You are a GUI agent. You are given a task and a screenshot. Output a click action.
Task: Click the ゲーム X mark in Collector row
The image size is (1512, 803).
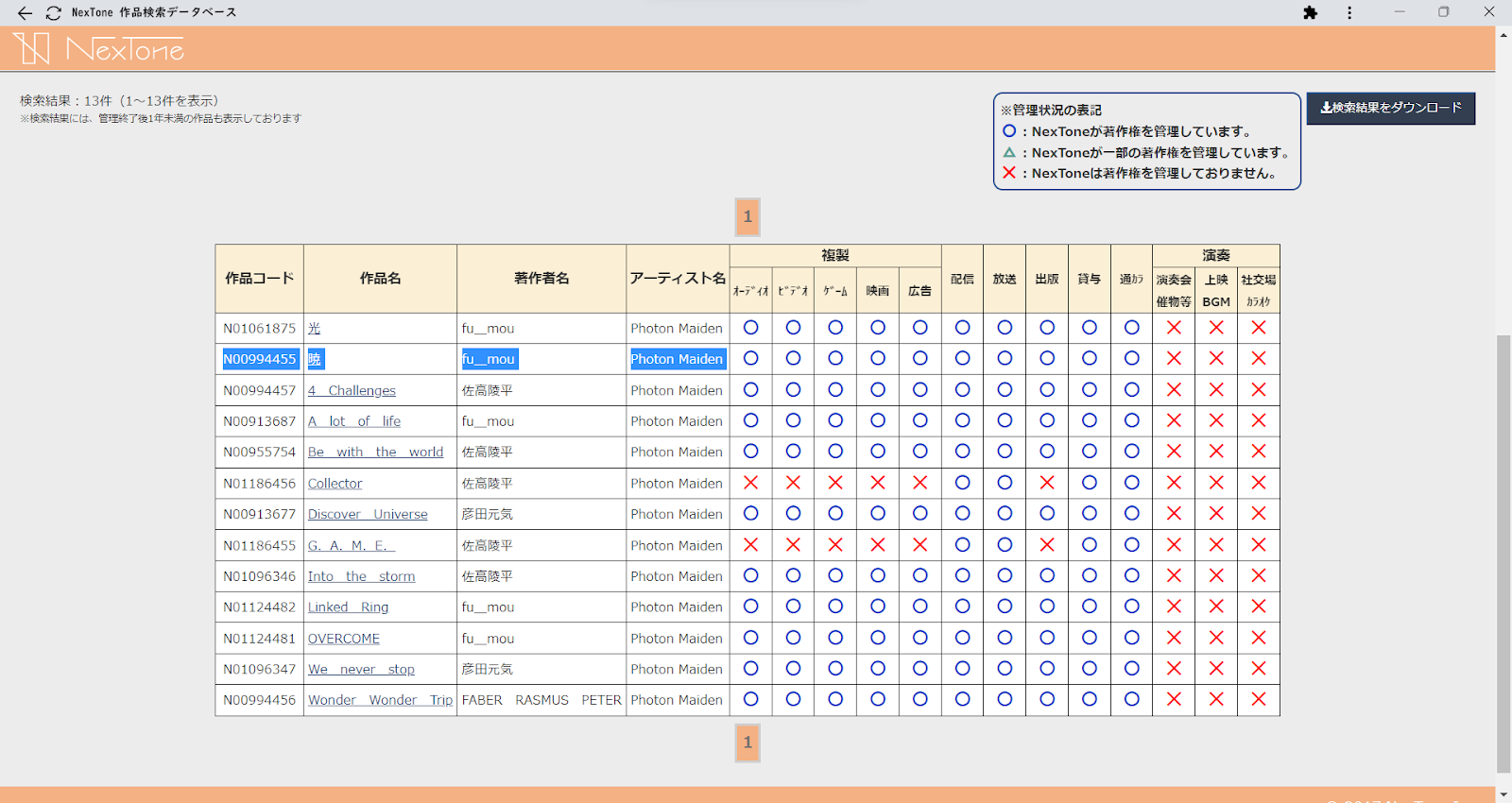pos(835,483)
